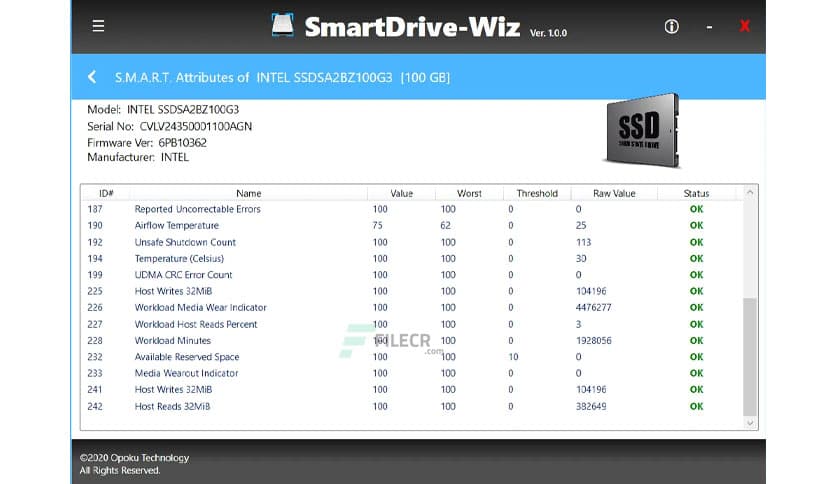The width and height of the screenshot is (836, 484).
Task: Select the Available Reserved Space row
Action: tap(412, 357)
